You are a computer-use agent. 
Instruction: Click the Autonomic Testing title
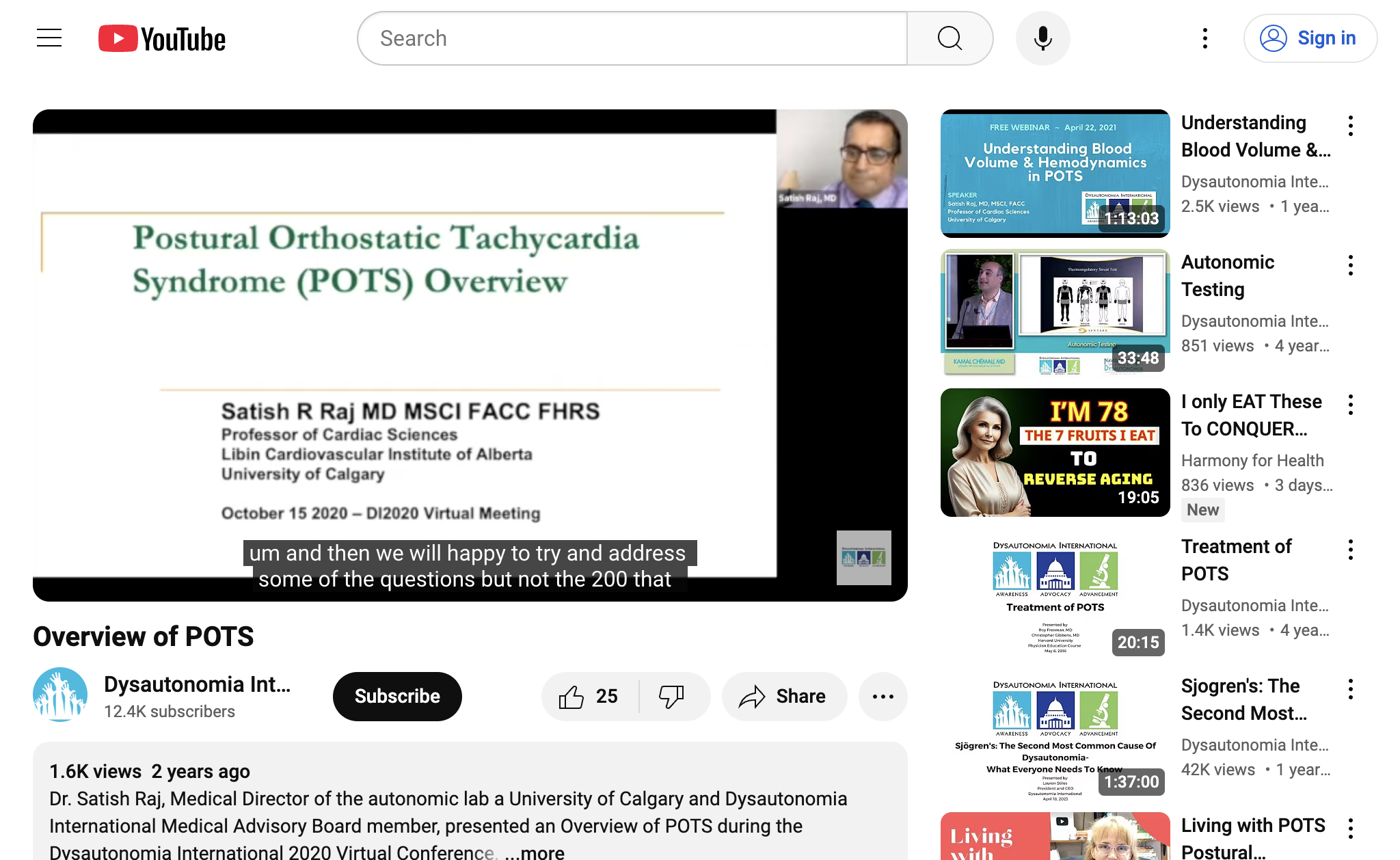[1228, 276]
